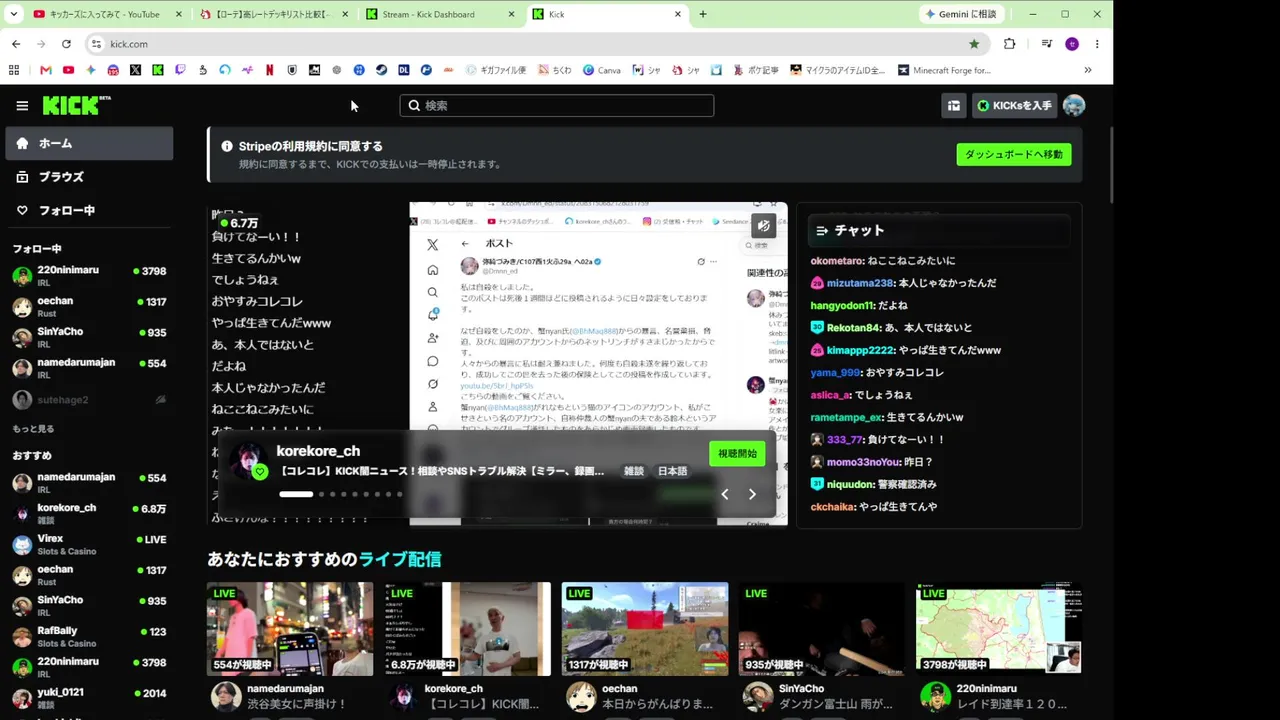
Task: Go back to the previous page
Action: pyautogui.click(x=16, y=44)
